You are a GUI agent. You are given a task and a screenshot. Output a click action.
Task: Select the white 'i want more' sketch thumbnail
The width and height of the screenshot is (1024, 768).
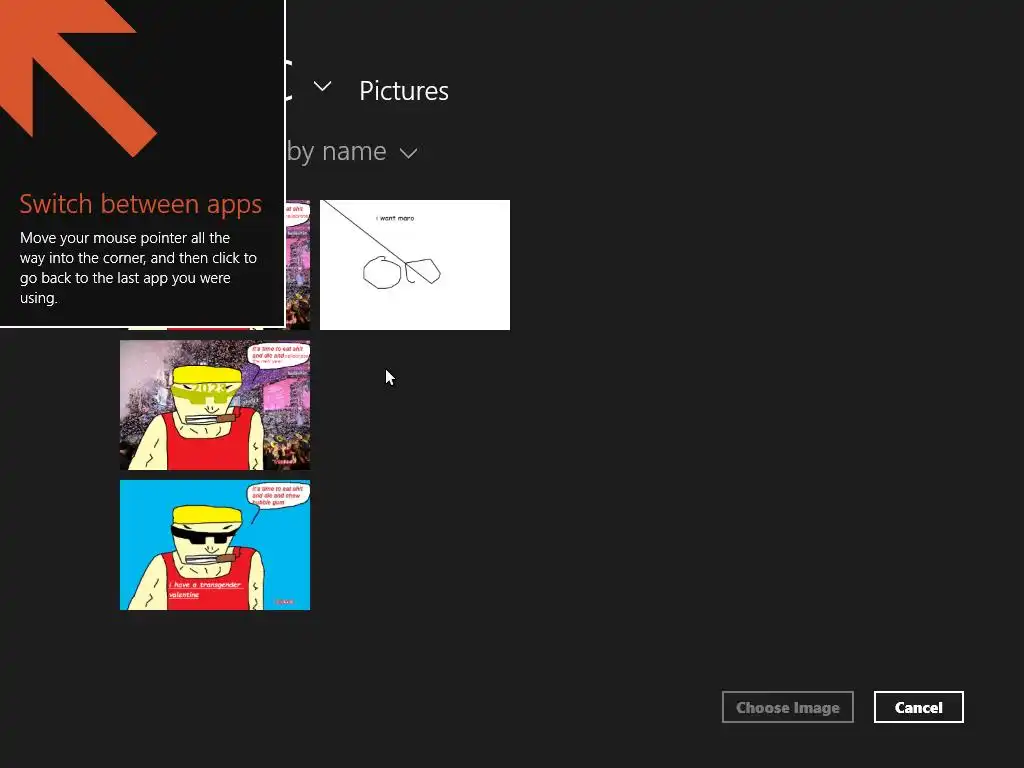415,264
